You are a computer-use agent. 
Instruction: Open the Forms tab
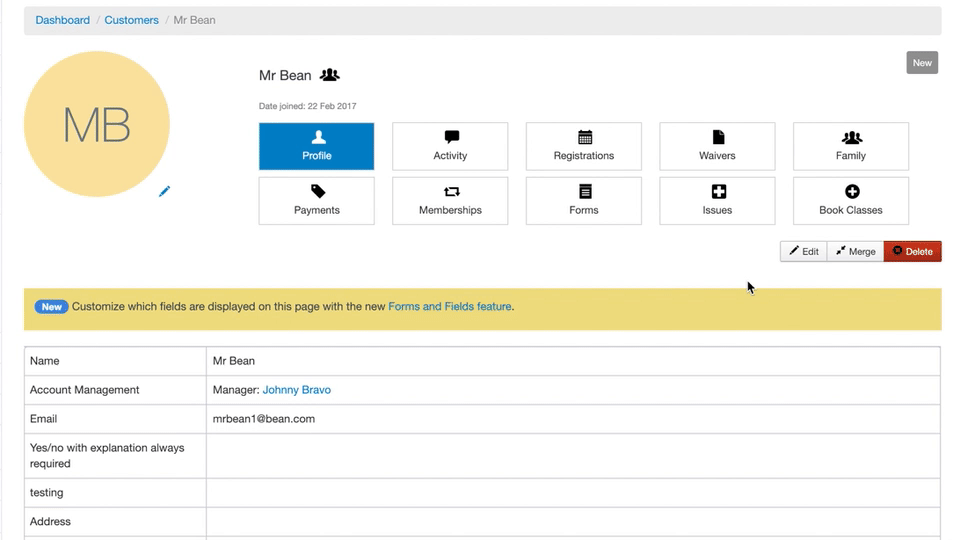[584, 201]
